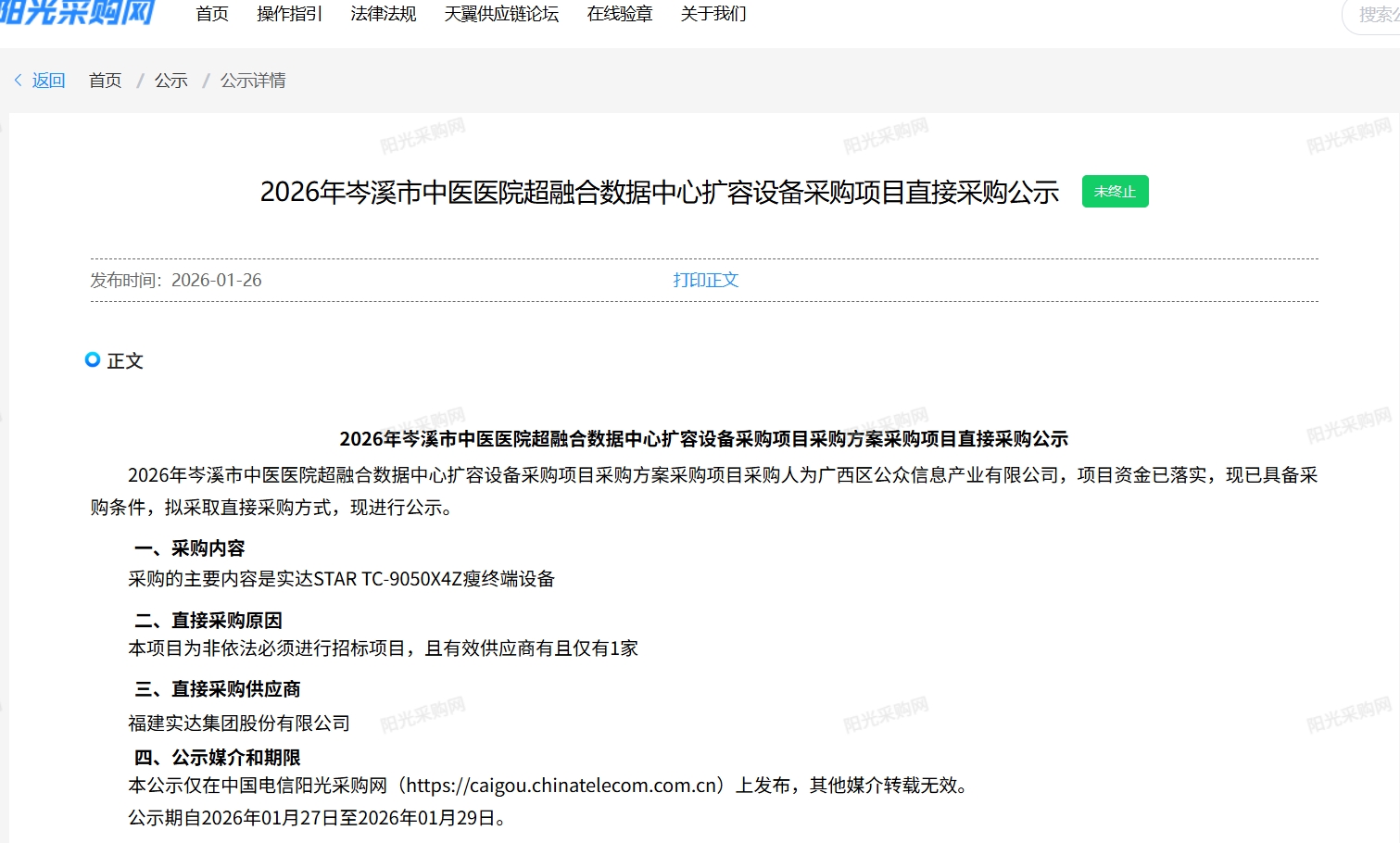Click the green 未终止 status badge
The image size is (1400, 843).
[1115, 192]
